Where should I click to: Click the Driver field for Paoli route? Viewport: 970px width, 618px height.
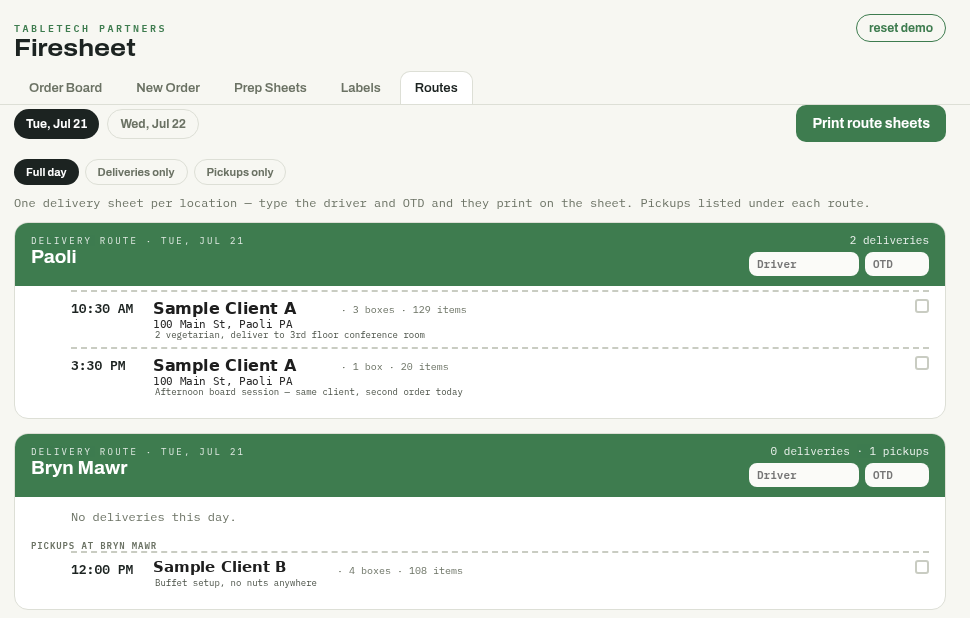[x=804, y=264]
